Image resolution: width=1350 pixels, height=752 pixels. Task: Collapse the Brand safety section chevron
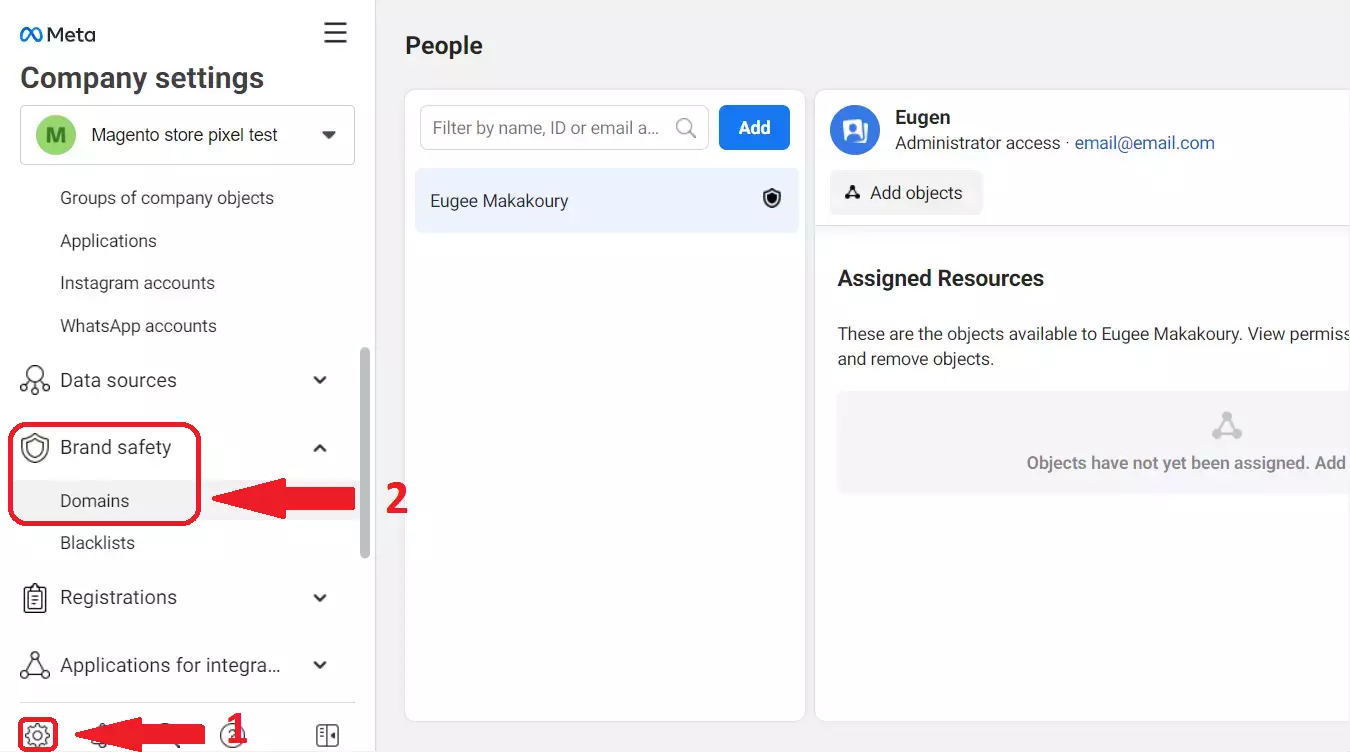point(320,448)
